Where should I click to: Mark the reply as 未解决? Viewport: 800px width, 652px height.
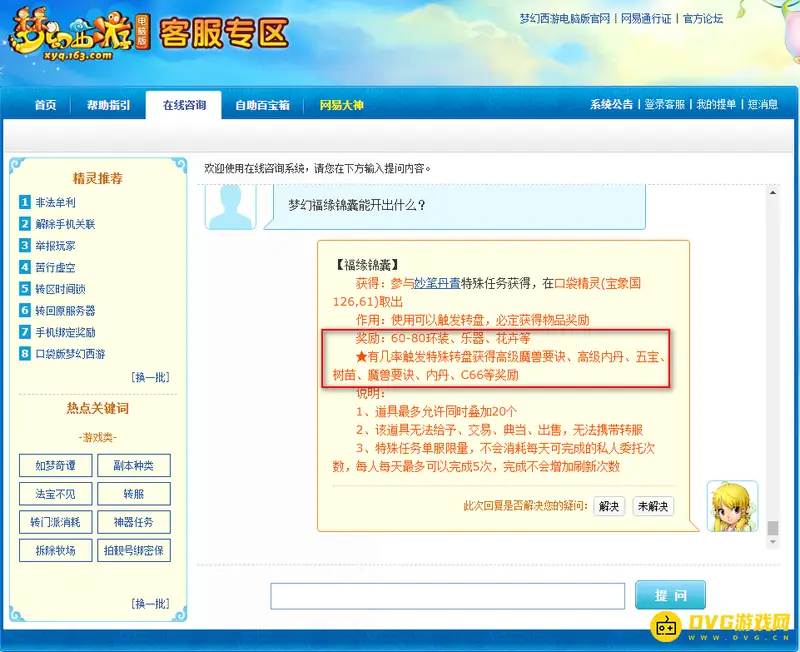653,506
